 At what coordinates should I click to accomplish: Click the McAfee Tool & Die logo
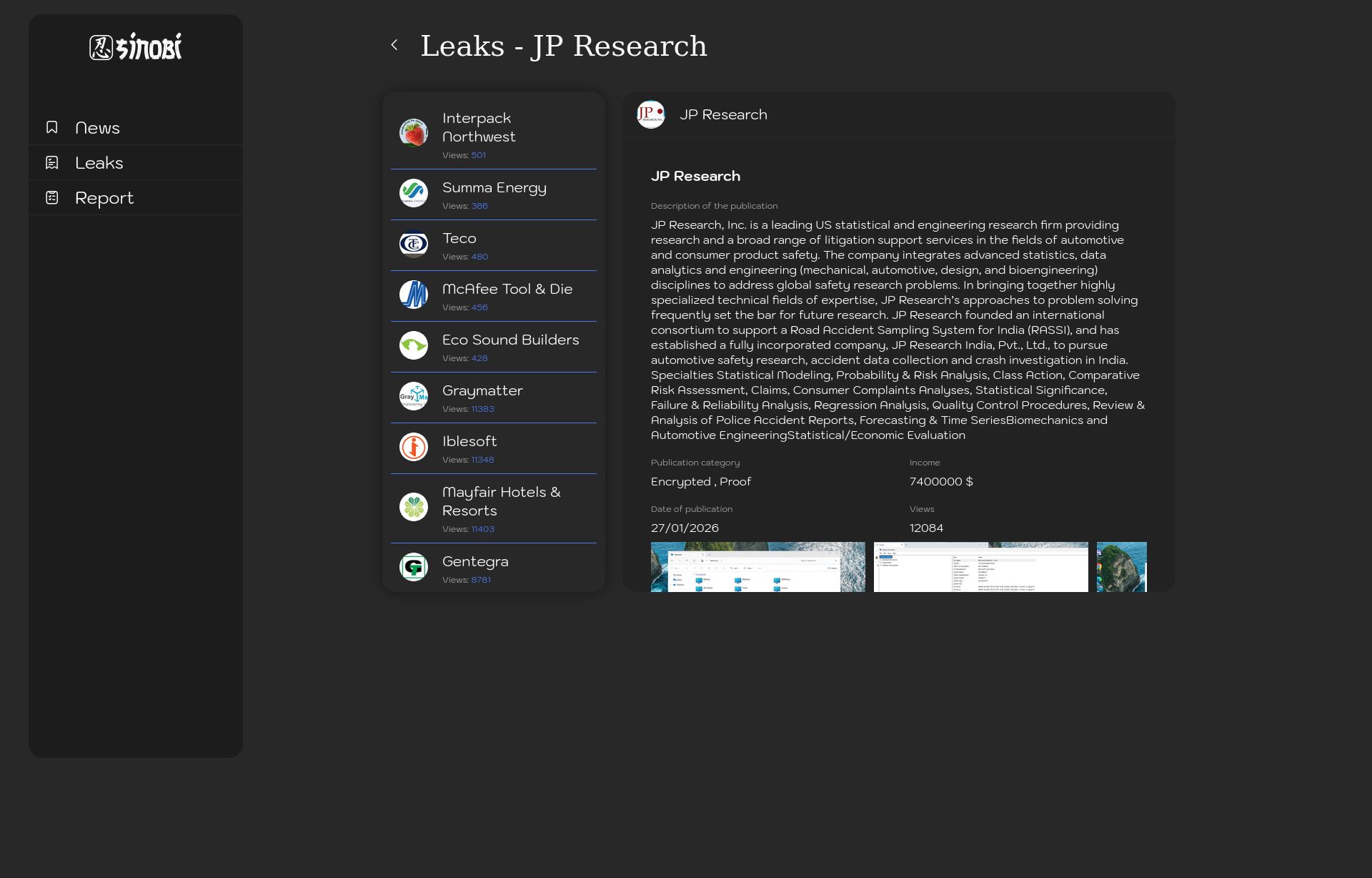413,295
